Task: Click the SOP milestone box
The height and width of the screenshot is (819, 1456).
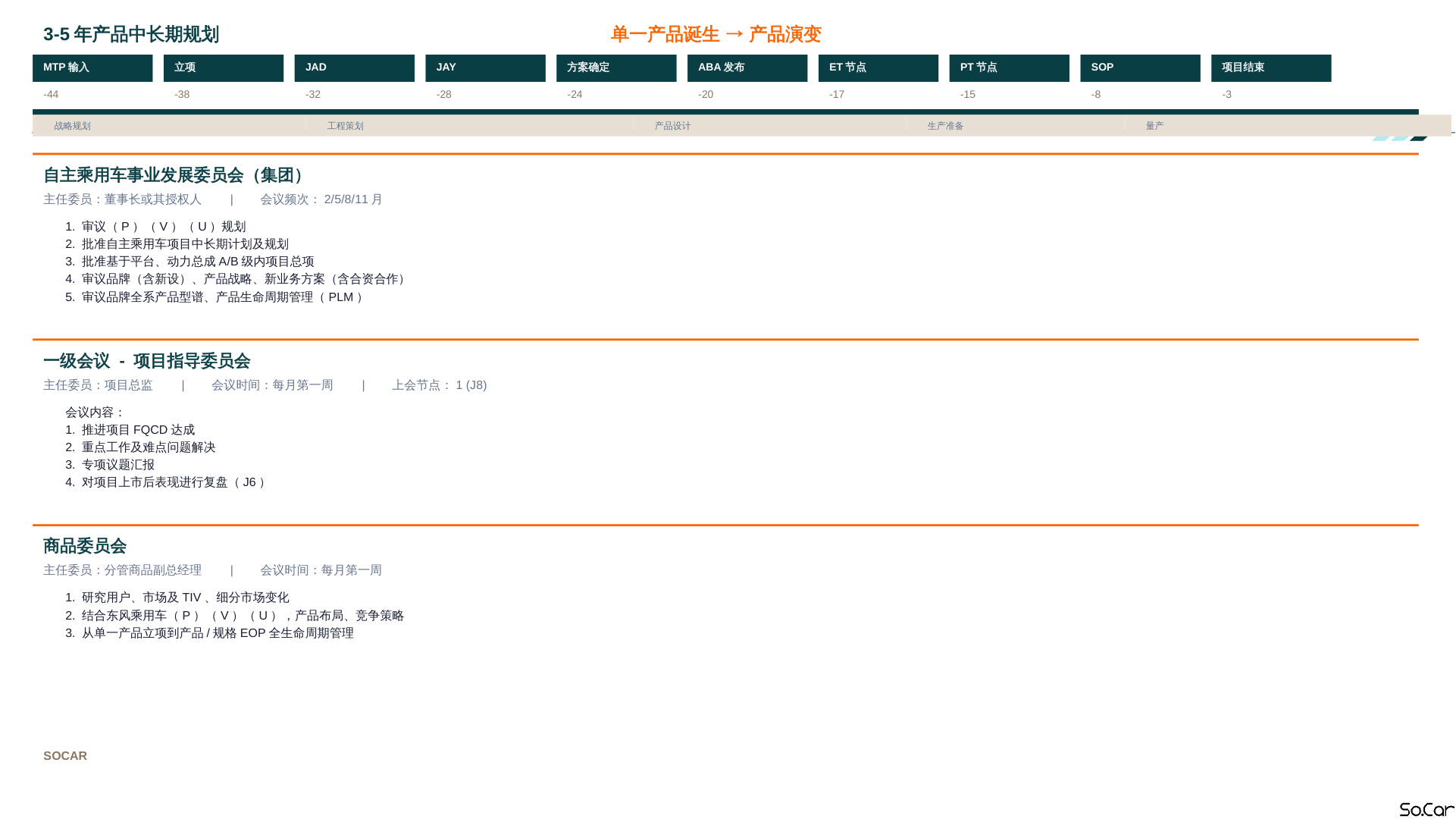Action: click(1141, 68)
